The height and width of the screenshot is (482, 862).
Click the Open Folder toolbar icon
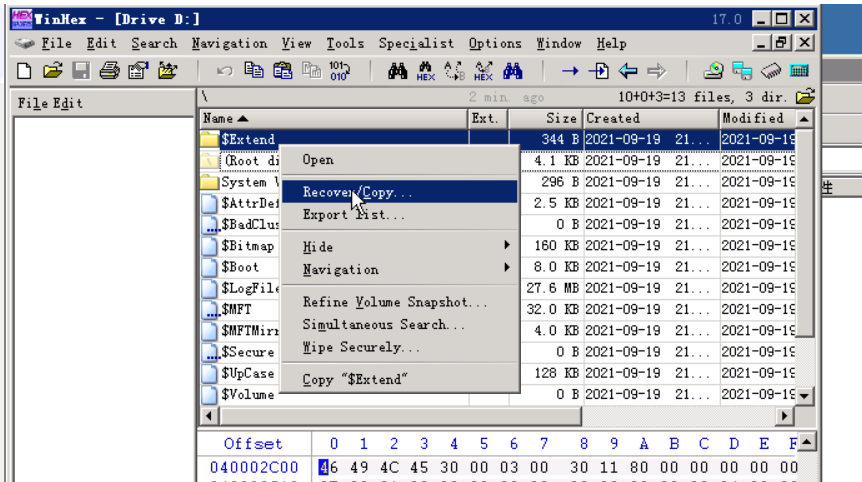168,71
